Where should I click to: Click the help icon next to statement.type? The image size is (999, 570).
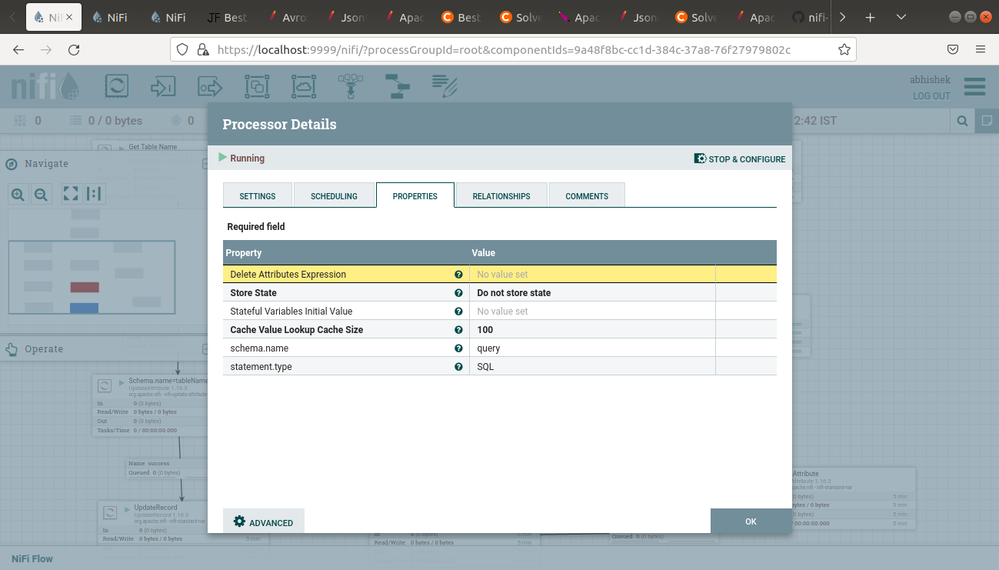459,367
